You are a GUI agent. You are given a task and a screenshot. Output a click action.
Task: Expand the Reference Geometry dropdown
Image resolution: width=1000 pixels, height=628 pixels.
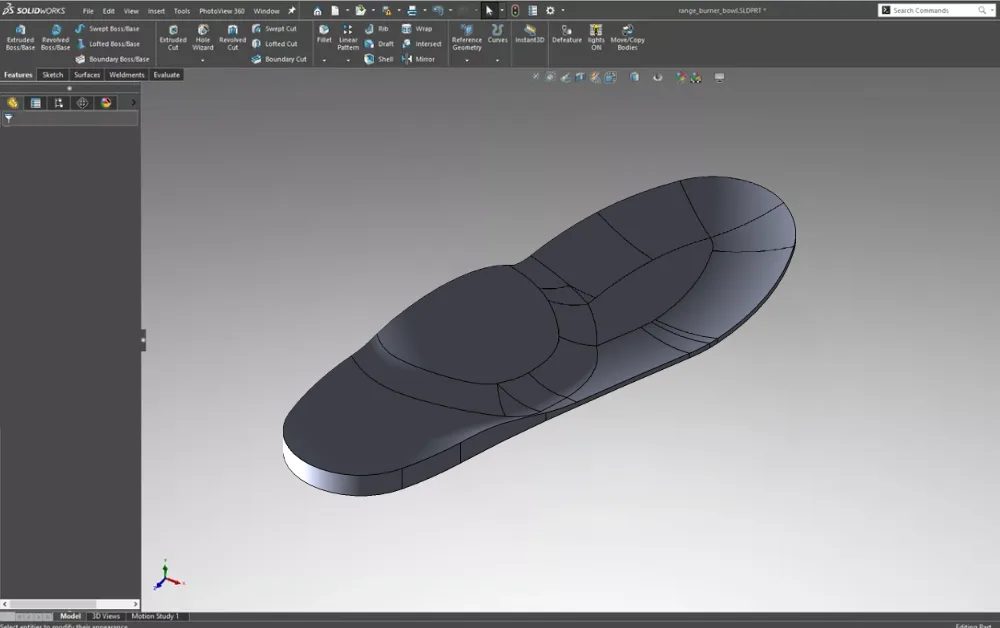point(467,61)
